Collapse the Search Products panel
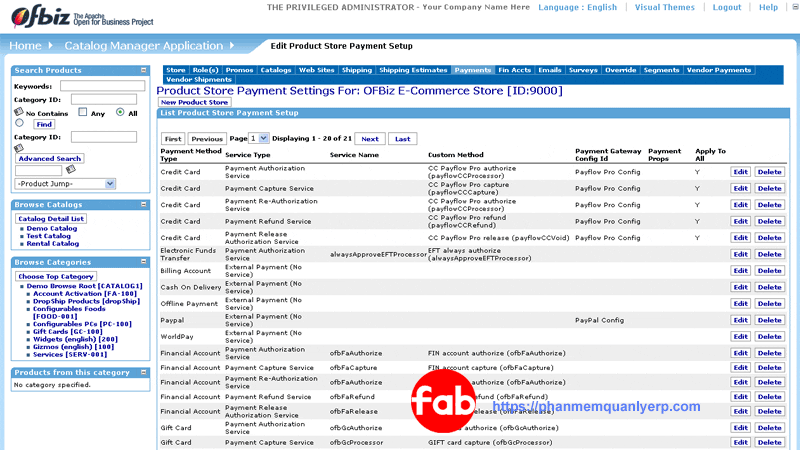 (x=143, y=70)
